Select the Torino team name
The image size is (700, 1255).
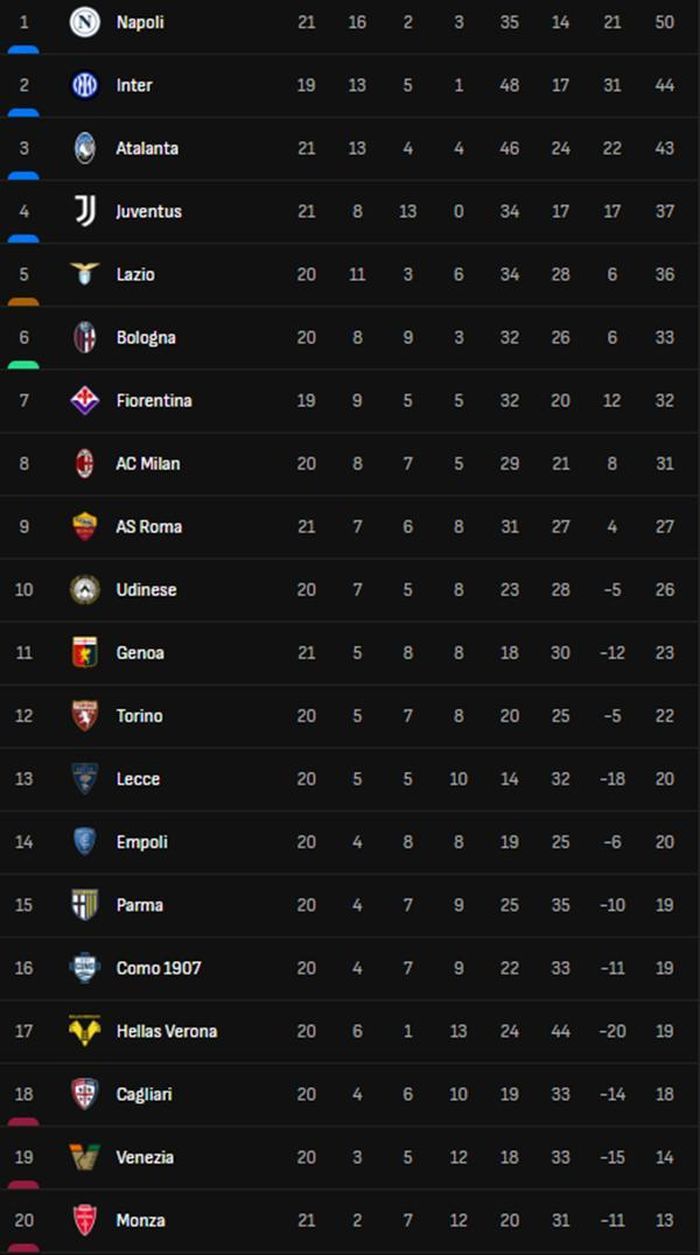[139, 715]
